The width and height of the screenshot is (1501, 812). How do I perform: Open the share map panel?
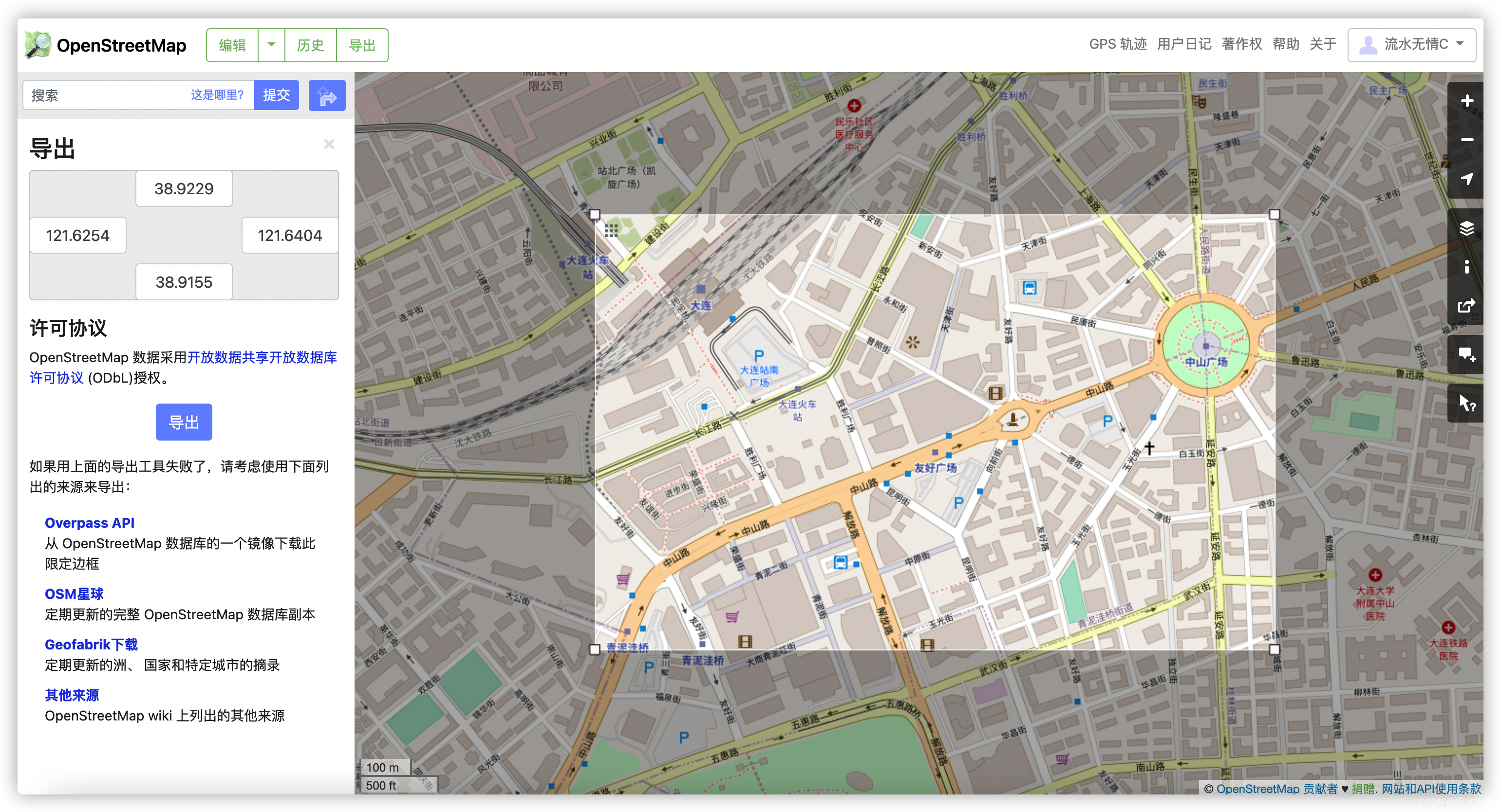(x=1466, y=305)
